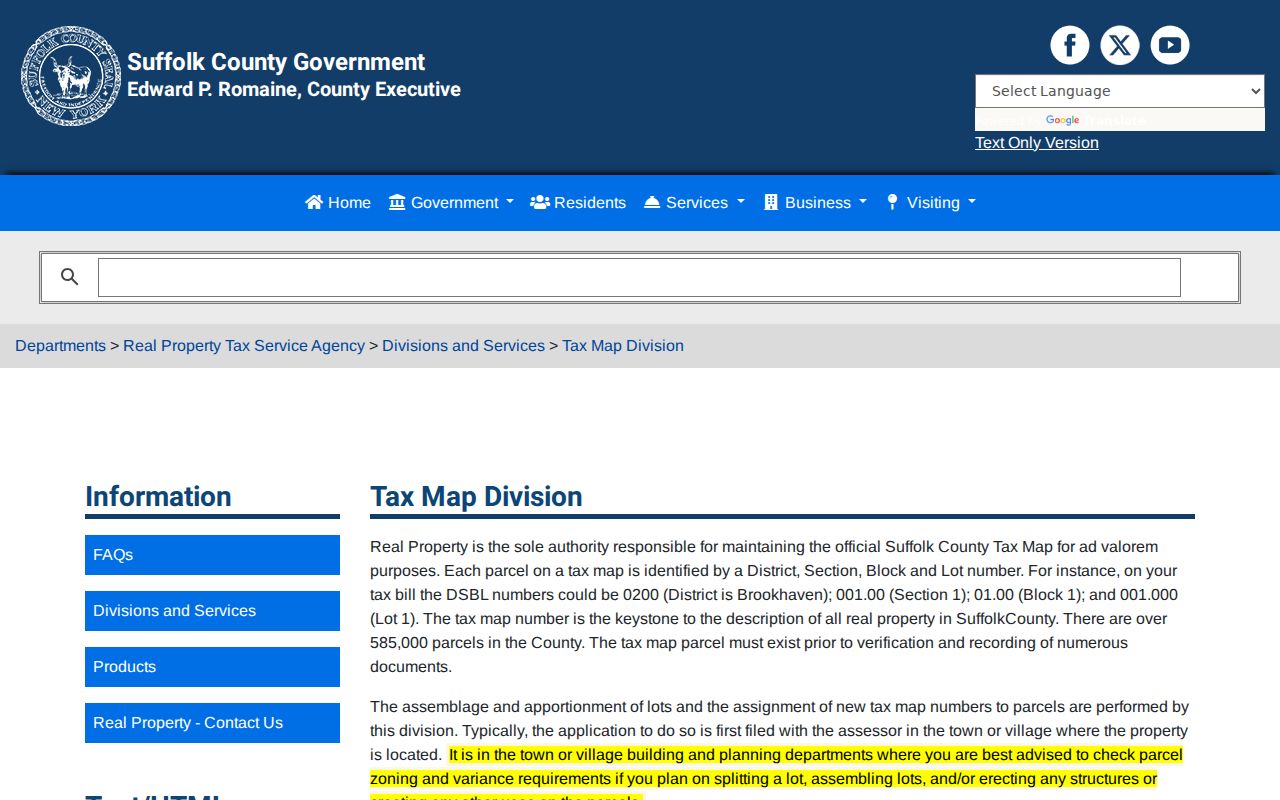Open Real Property Tax Service Agency breadcrumb
Image resolution: width=1280 pixels, height=800 pixels.
[244, 345]
